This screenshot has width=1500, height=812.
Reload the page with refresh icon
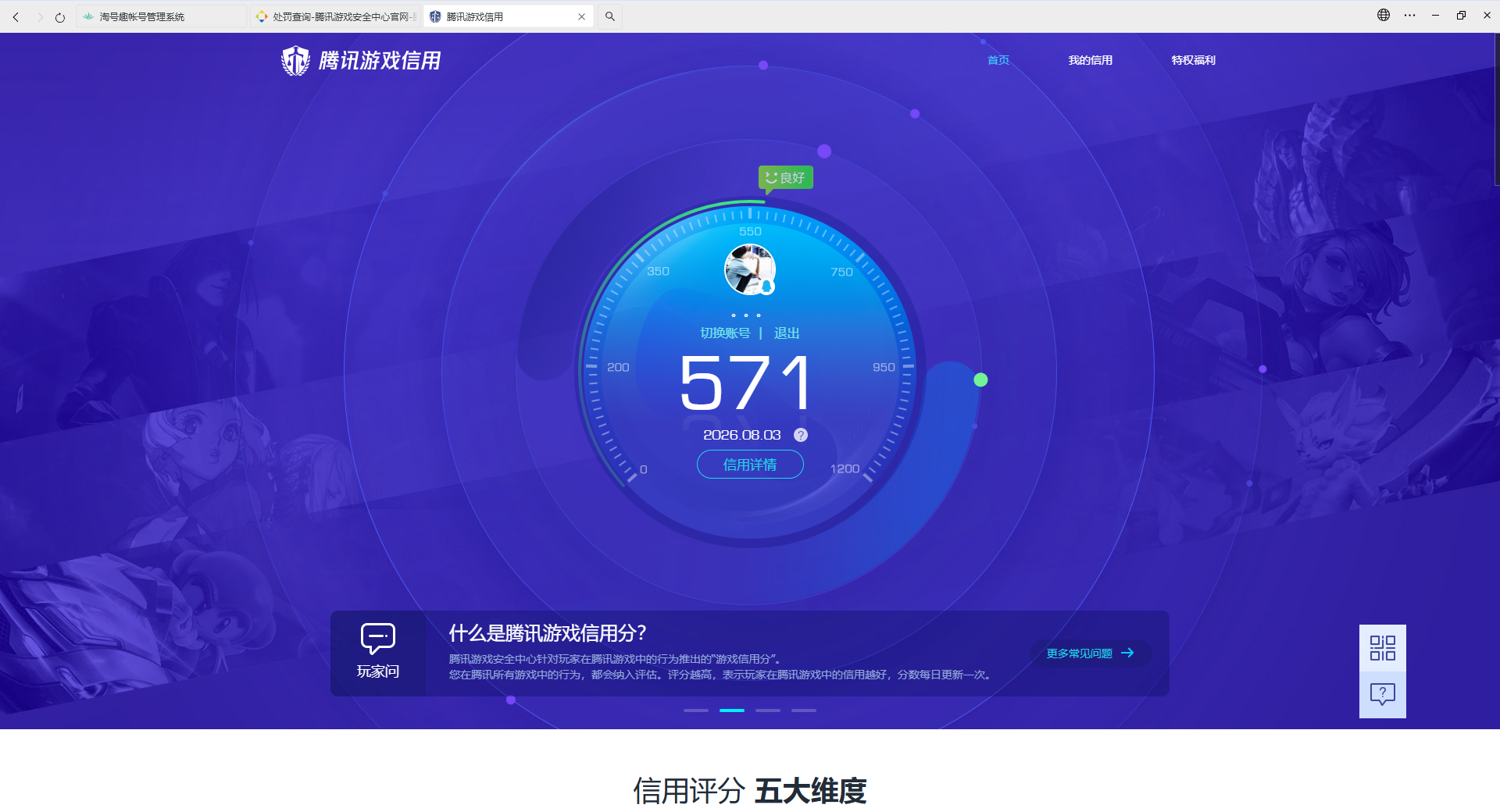coord(60,16)
